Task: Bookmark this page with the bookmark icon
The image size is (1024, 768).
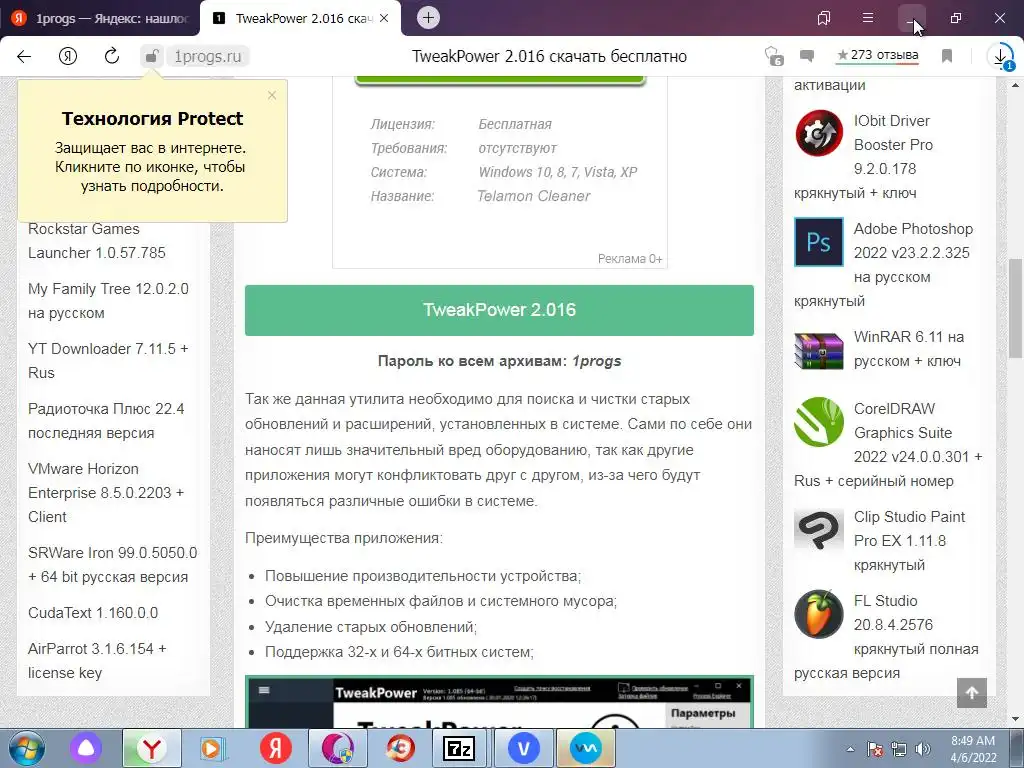Action: (x=947, y=56)
